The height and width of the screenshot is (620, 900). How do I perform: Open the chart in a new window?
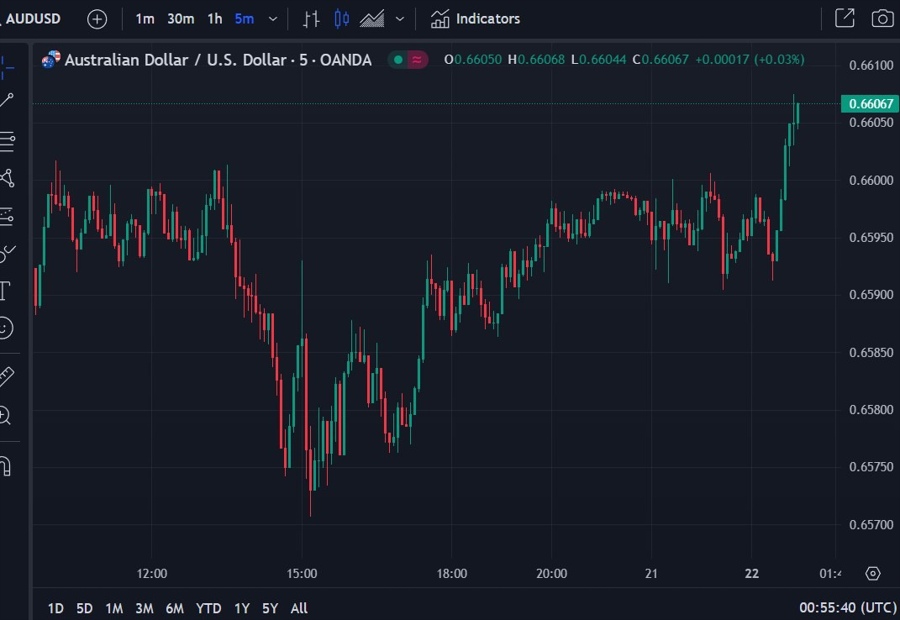844,18
